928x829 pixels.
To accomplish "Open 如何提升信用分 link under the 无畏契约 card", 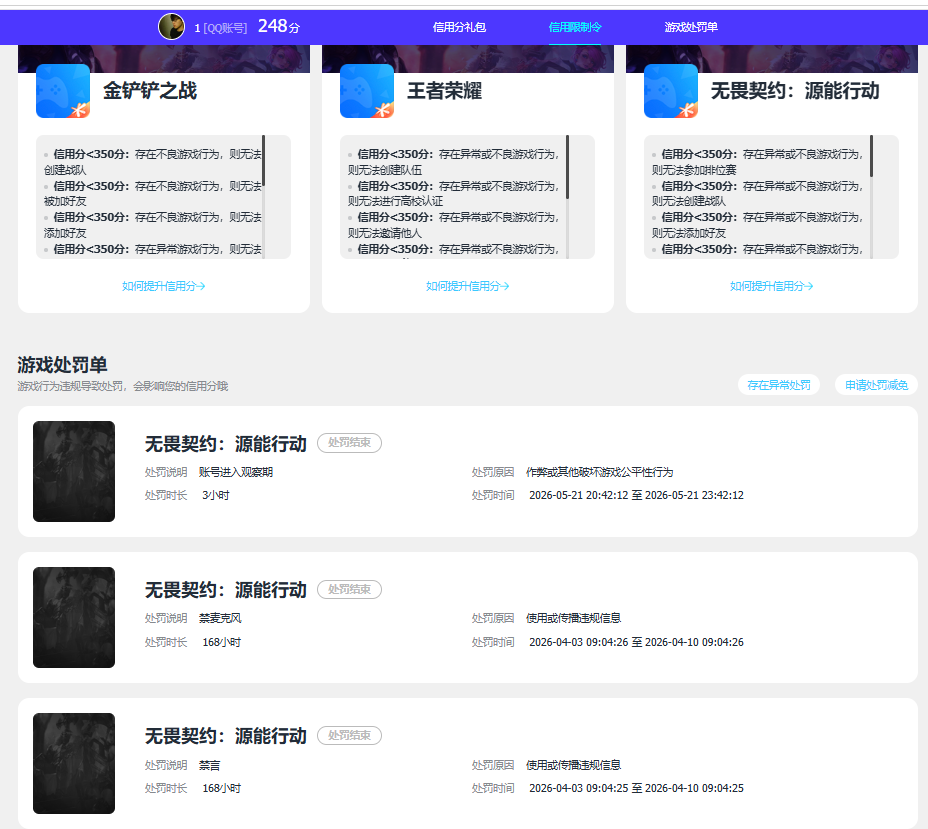I will tap(771, 286).
